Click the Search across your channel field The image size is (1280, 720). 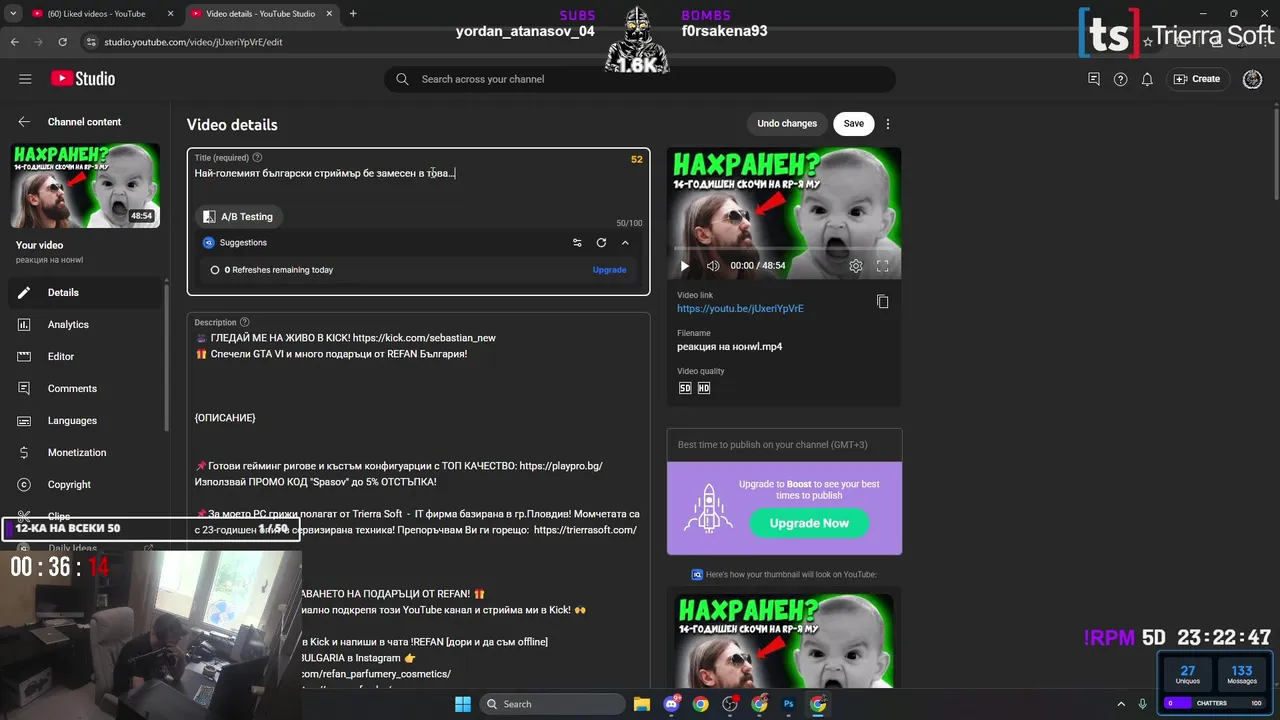pyautogui.click(x=640, y=79)
